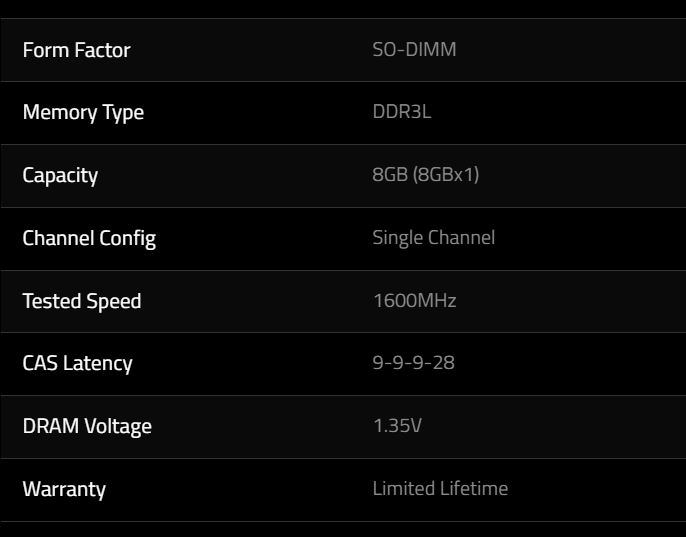
Task: Select the Single Channel value
Action: (x=434, y=238)
